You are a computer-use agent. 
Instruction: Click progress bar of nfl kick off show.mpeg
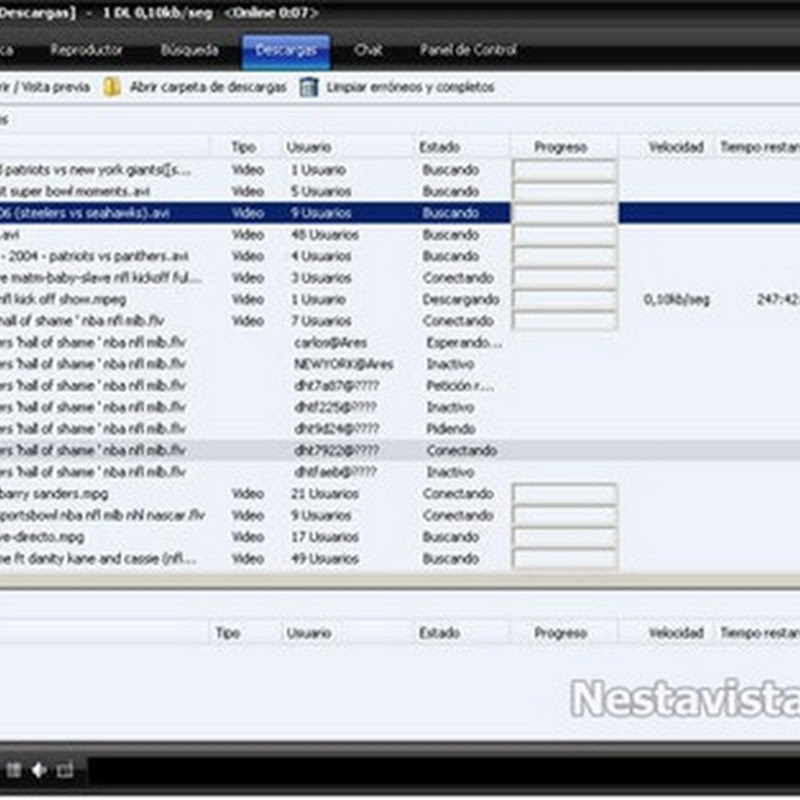(x=564, y=300)
